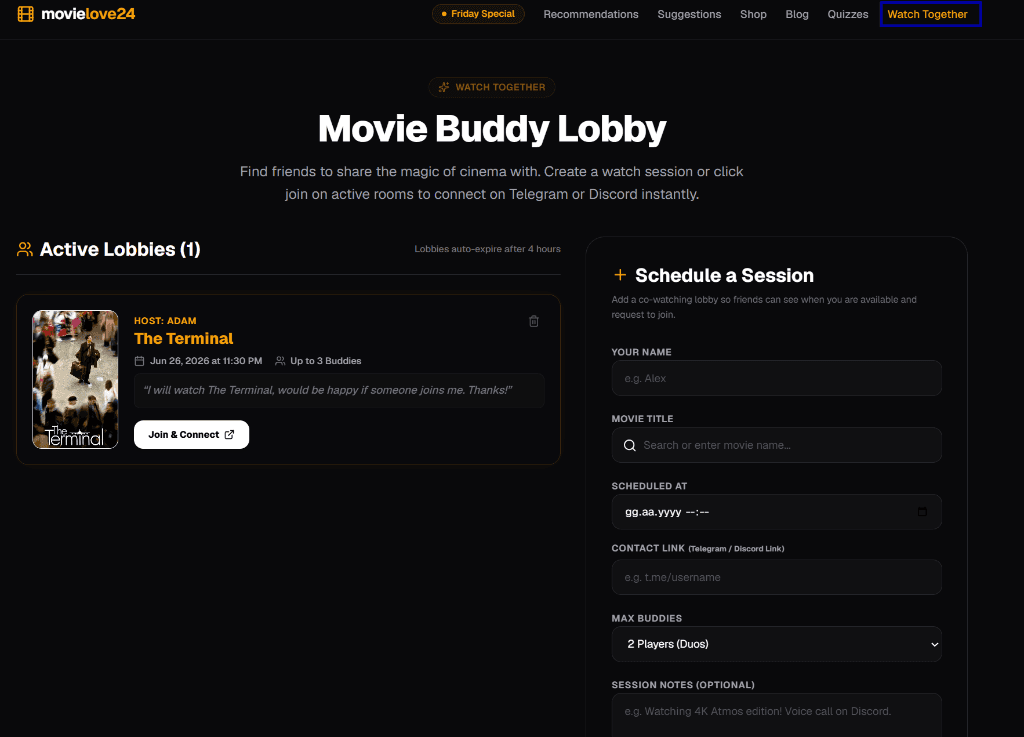Open the Friday Special promo pill
The image size is (1024, 737).
click(478, 14)
